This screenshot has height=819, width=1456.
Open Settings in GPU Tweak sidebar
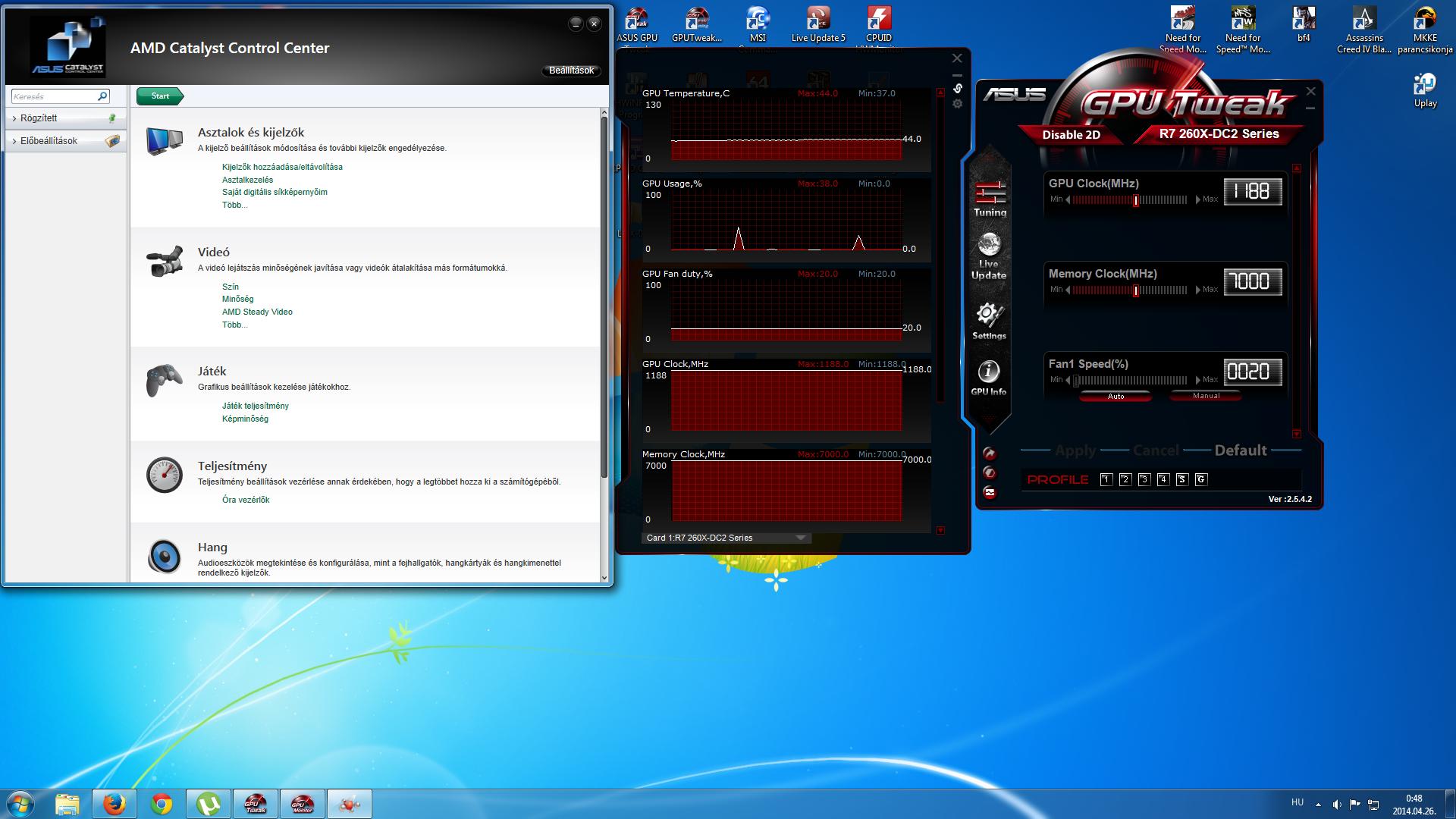(989, 321)
